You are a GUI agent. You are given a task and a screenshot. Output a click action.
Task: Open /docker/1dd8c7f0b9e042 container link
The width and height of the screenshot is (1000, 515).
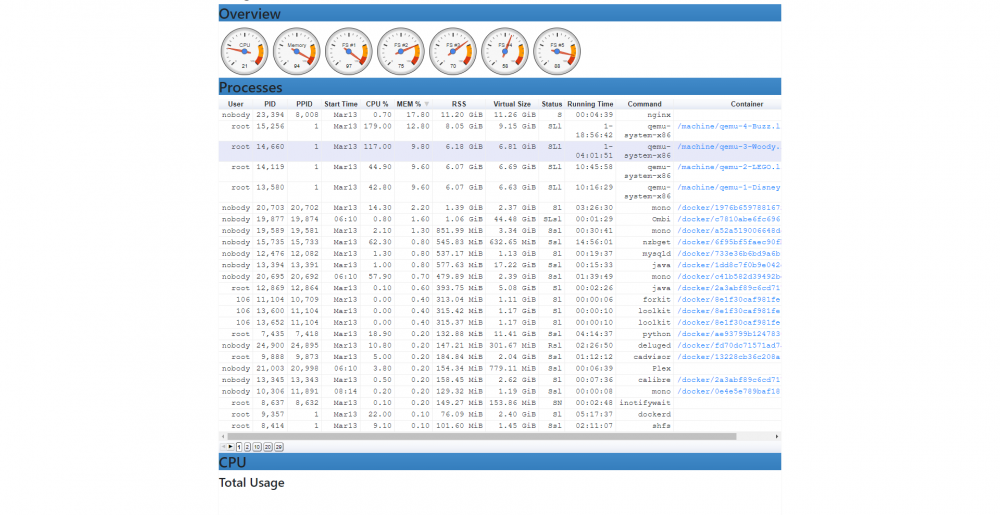pos(728,265)
